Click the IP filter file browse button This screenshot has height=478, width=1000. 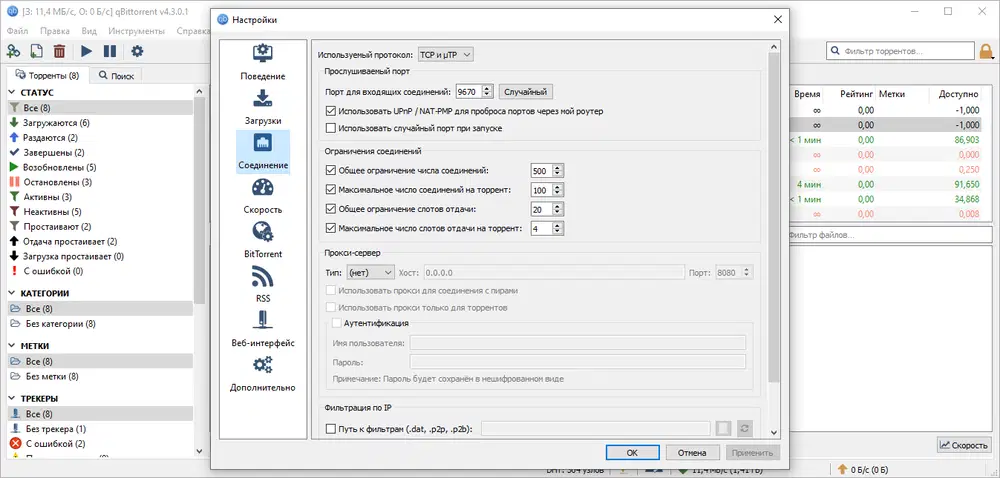723,429
